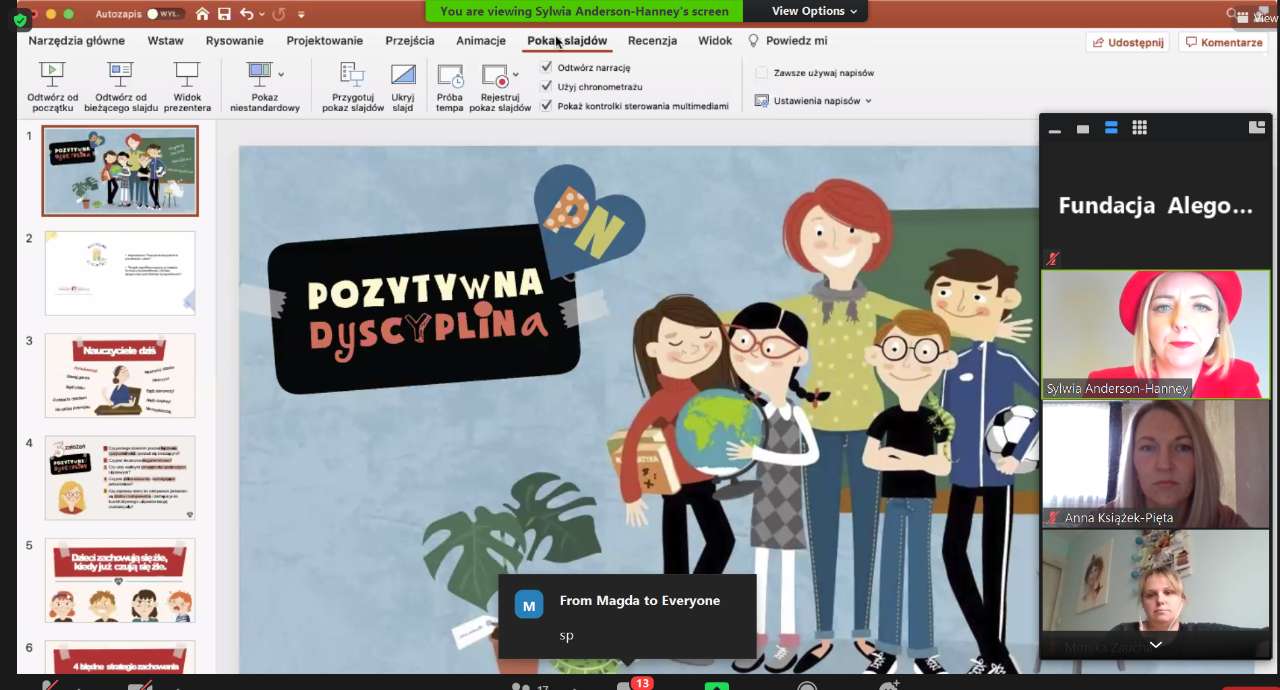Open the Zoom View Options dropdown
The height and width of the screenshot is (690, 1280).
(x=814, y=11)
